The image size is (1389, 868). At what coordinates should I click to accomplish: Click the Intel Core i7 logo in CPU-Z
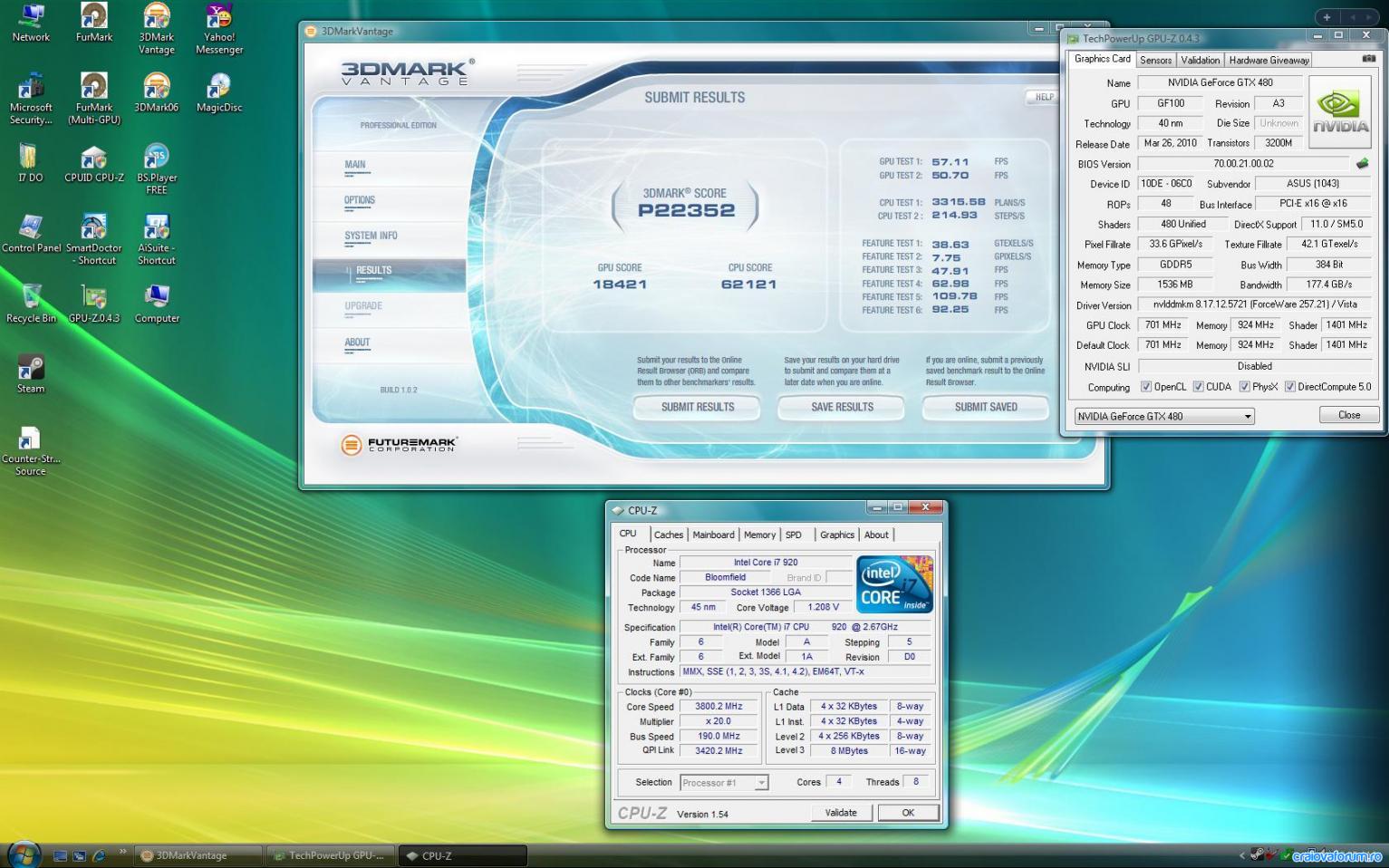tap(894, 583)
